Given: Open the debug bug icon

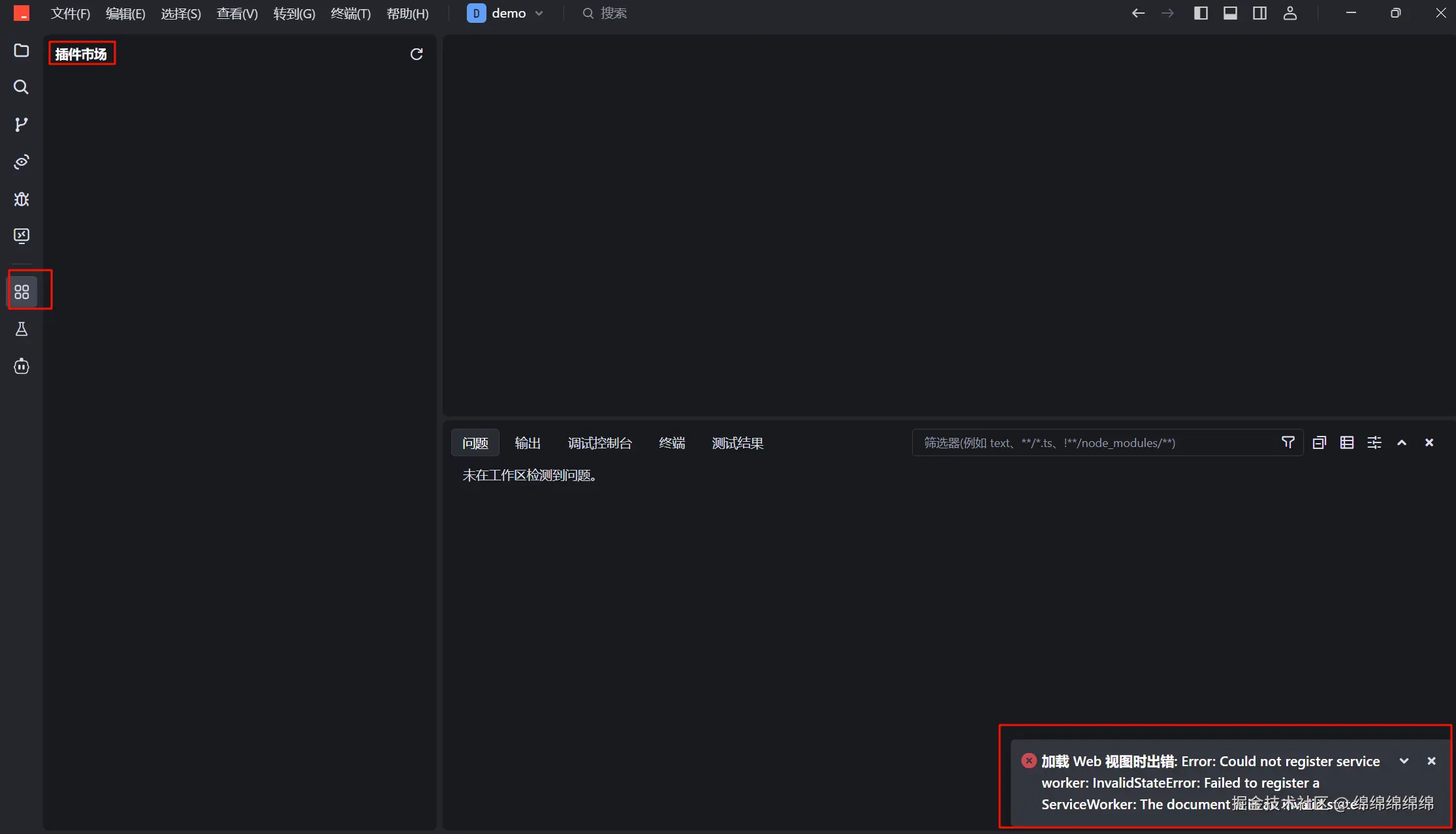Looking at the screenshot, I should [22, 199].
